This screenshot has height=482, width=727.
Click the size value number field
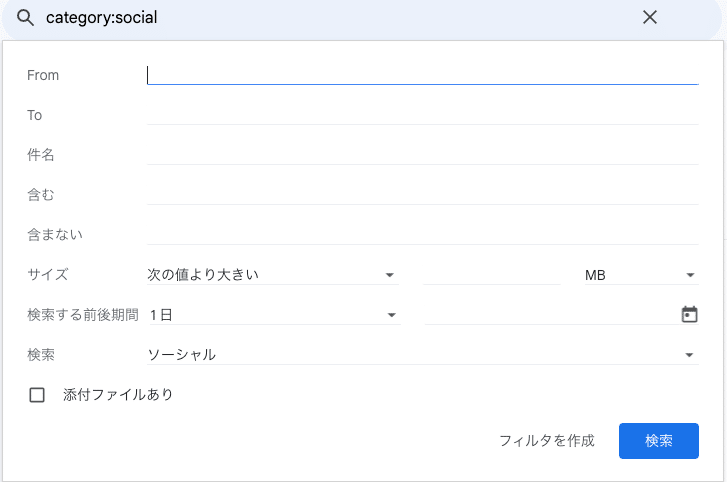click(492, 275)
